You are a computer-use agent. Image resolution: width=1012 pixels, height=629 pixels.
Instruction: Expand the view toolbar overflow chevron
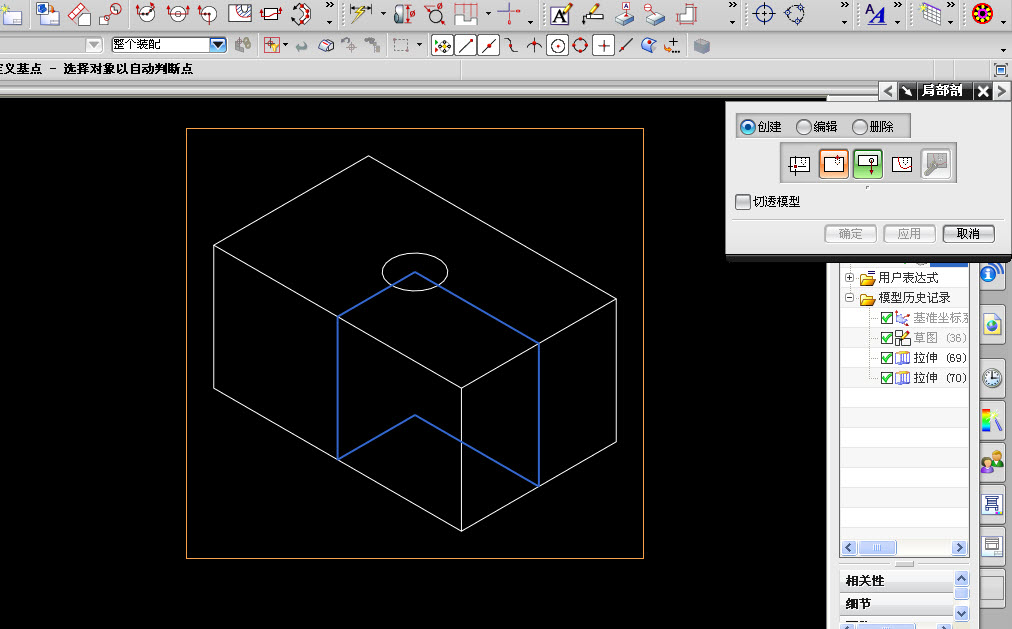[330, 5]
